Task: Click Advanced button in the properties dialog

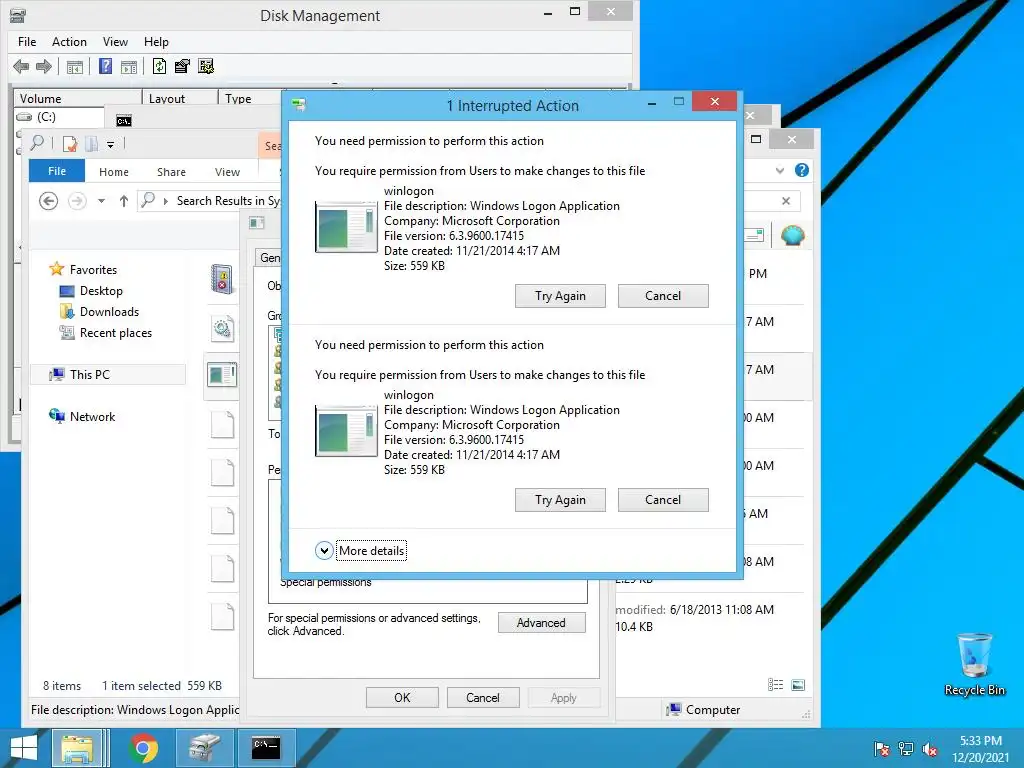Action: click(541, 622)
